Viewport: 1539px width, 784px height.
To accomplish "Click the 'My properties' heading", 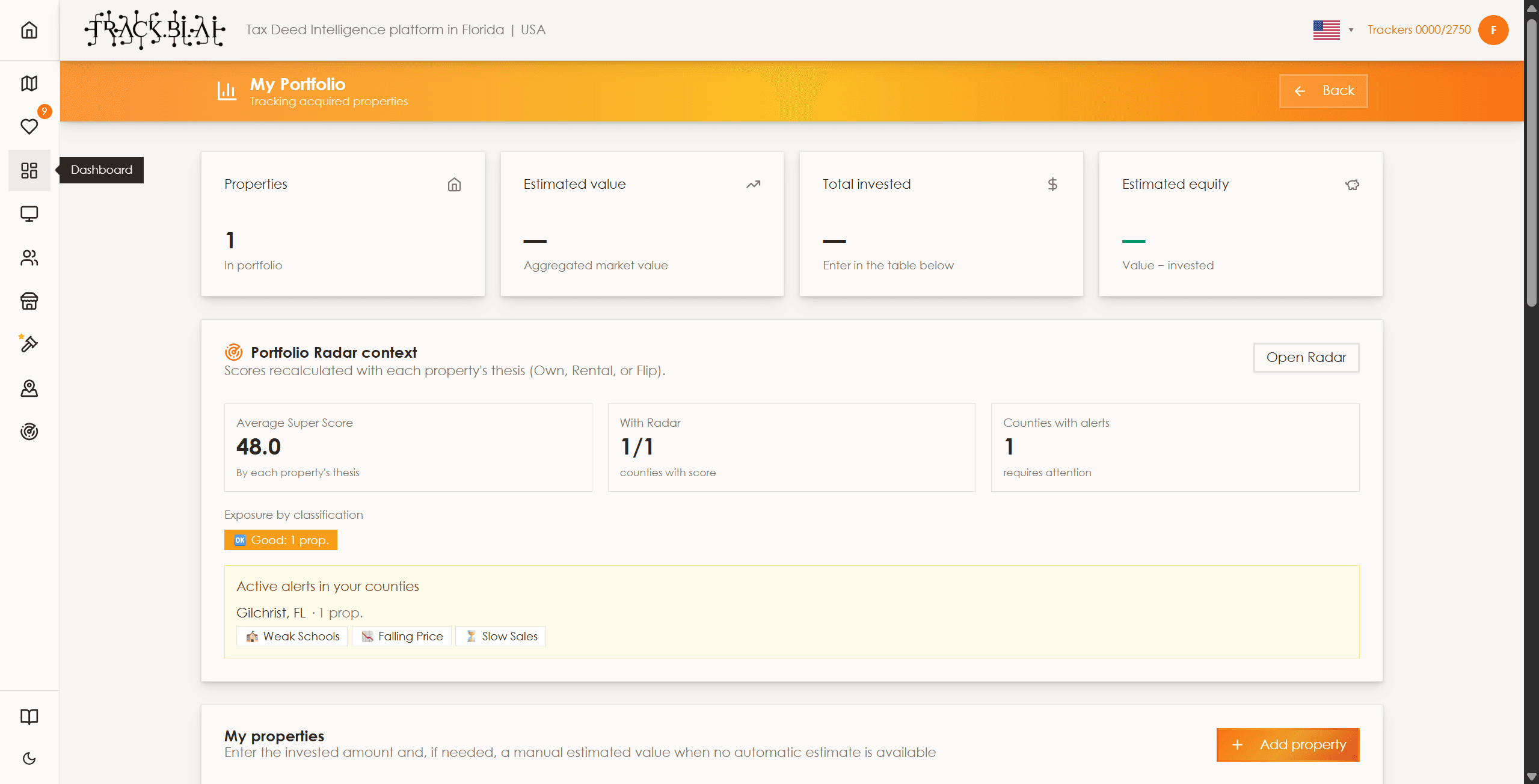I will point(274,736).
